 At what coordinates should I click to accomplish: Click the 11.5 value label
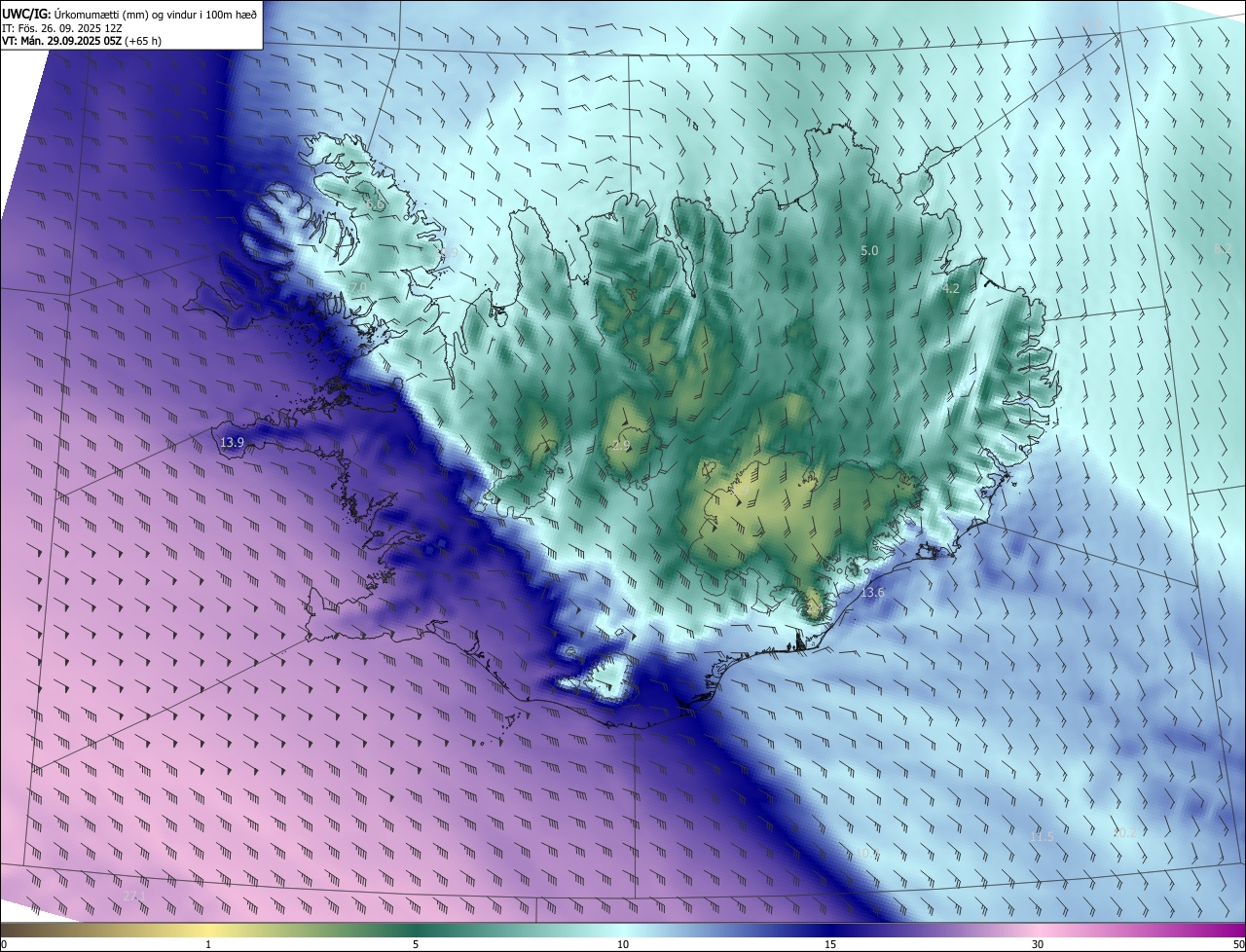[x=1042, y=836]
